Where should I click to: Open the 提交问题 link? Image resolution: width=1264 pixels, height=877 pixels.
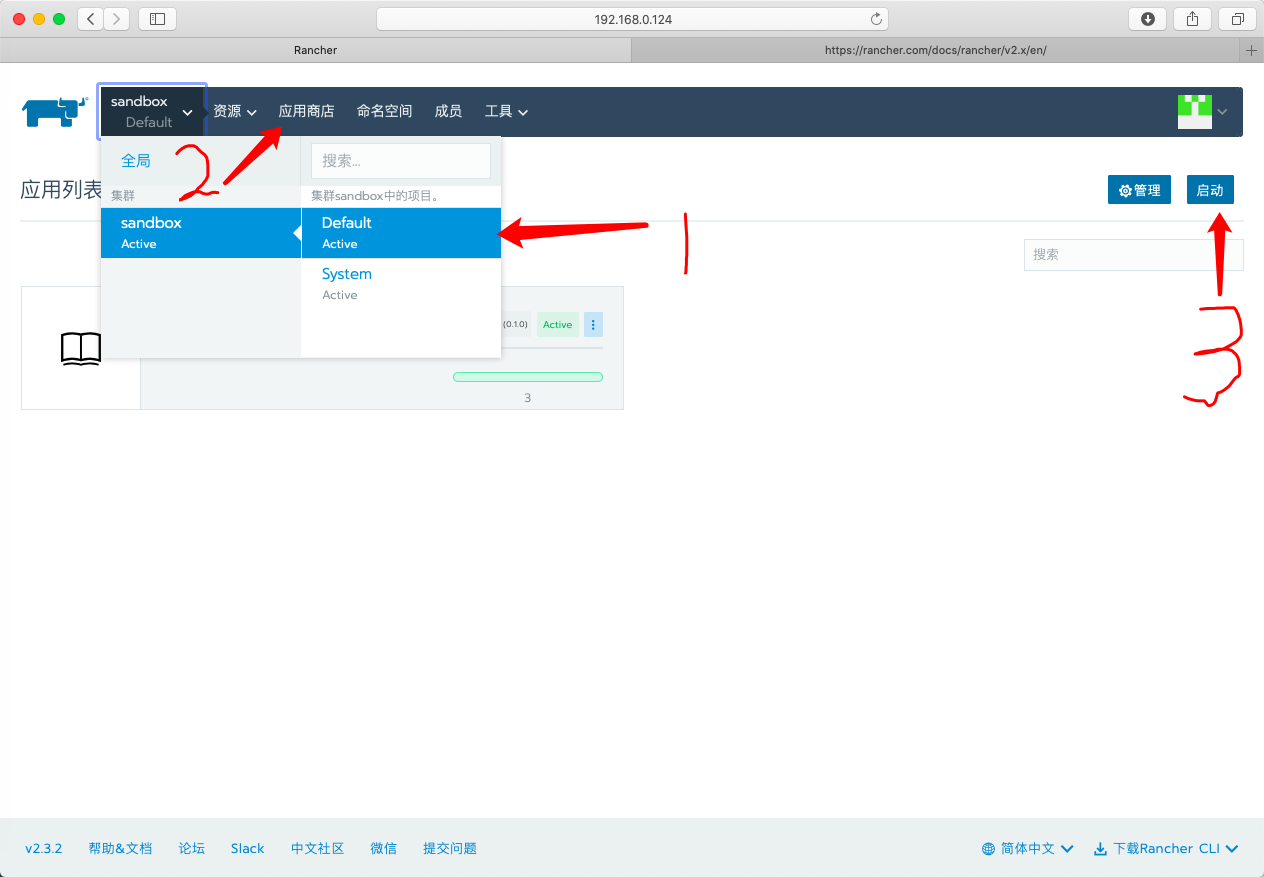pyautogui.click(x=450, y=848)
